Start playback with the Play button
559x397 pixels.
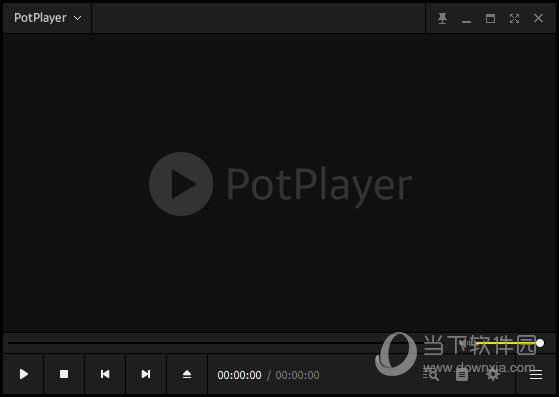click(24, 374)
